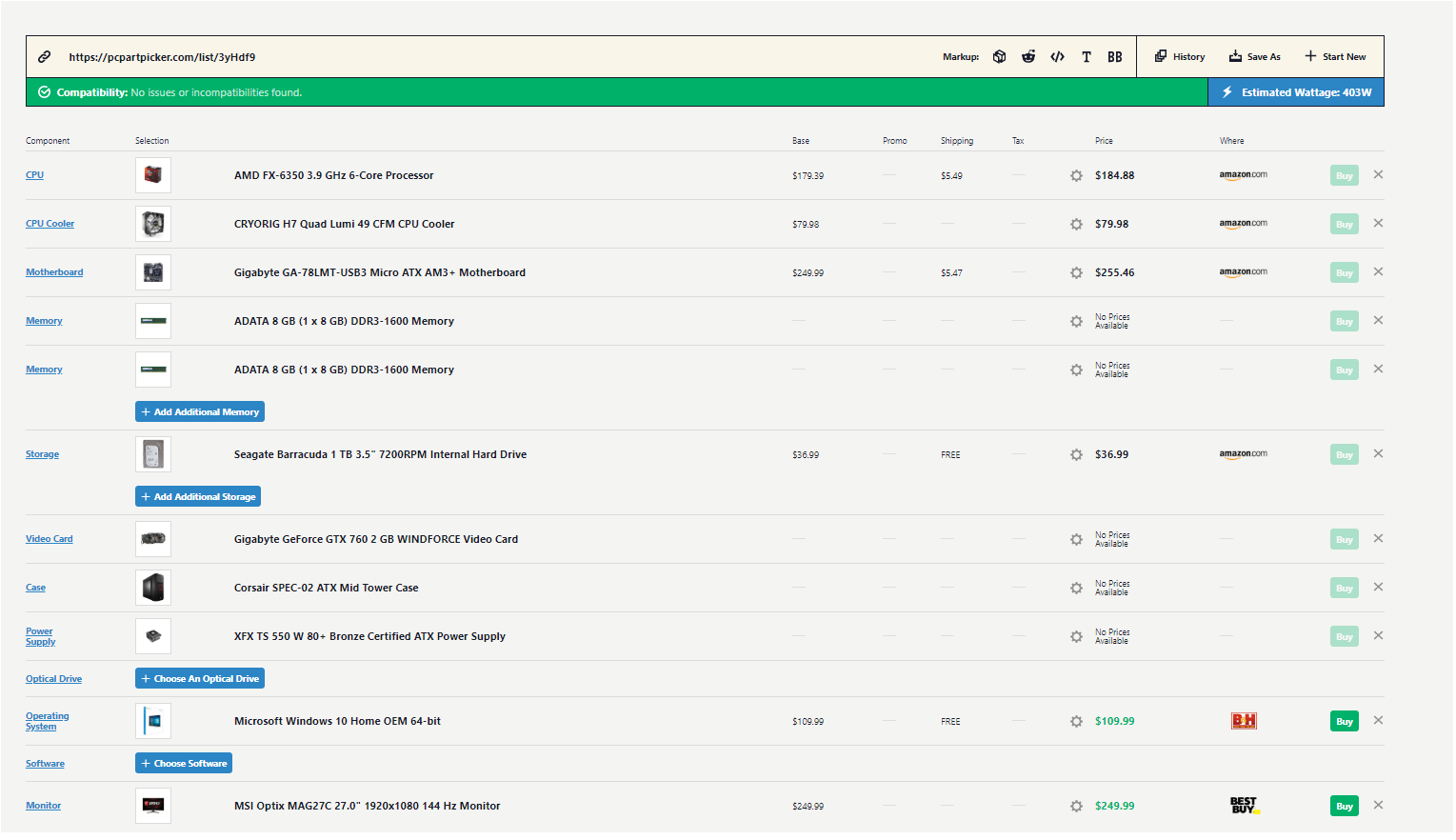The height and width of the screenshot is (840, 1456).
Task: Open build History
Action: 1180,57
